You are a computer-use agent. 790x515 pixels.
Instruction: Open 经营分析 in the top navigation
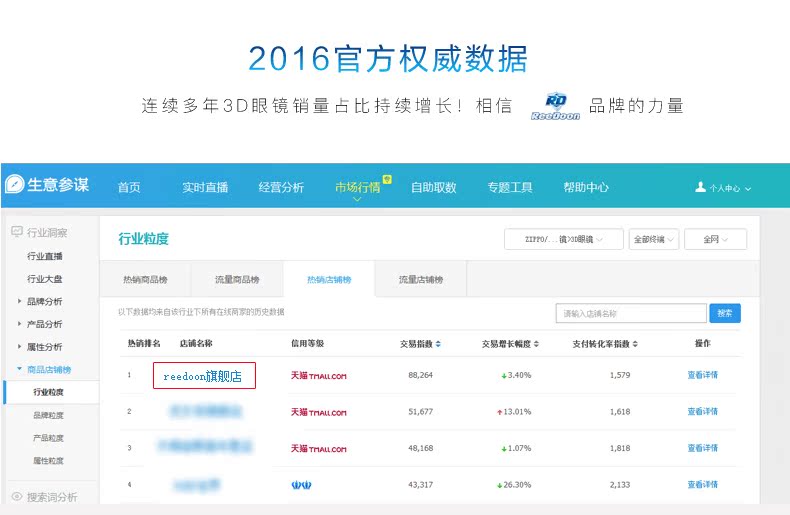point(281,187)
